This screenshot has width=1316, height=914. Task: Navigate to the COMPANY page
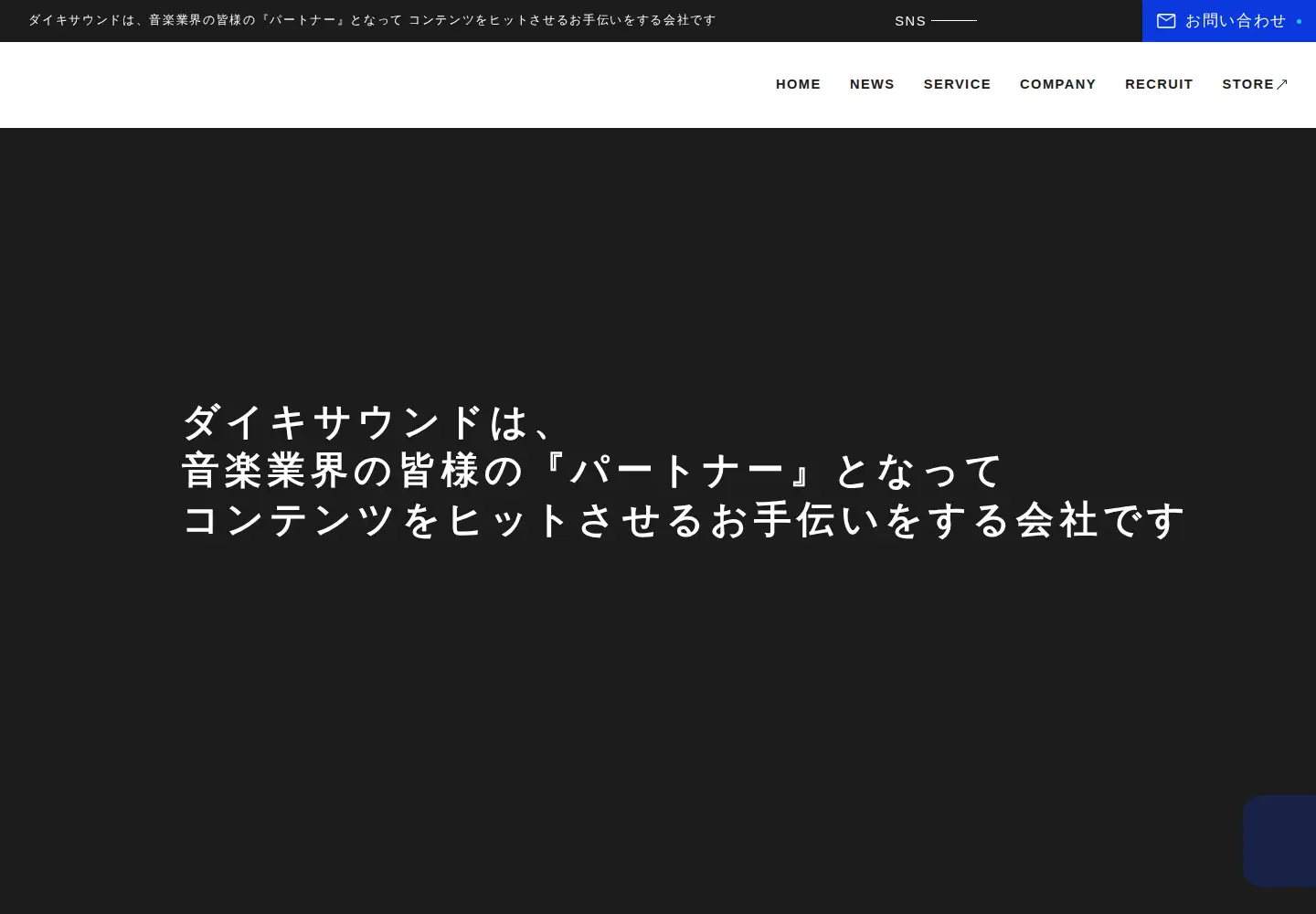click(1057, 84)
